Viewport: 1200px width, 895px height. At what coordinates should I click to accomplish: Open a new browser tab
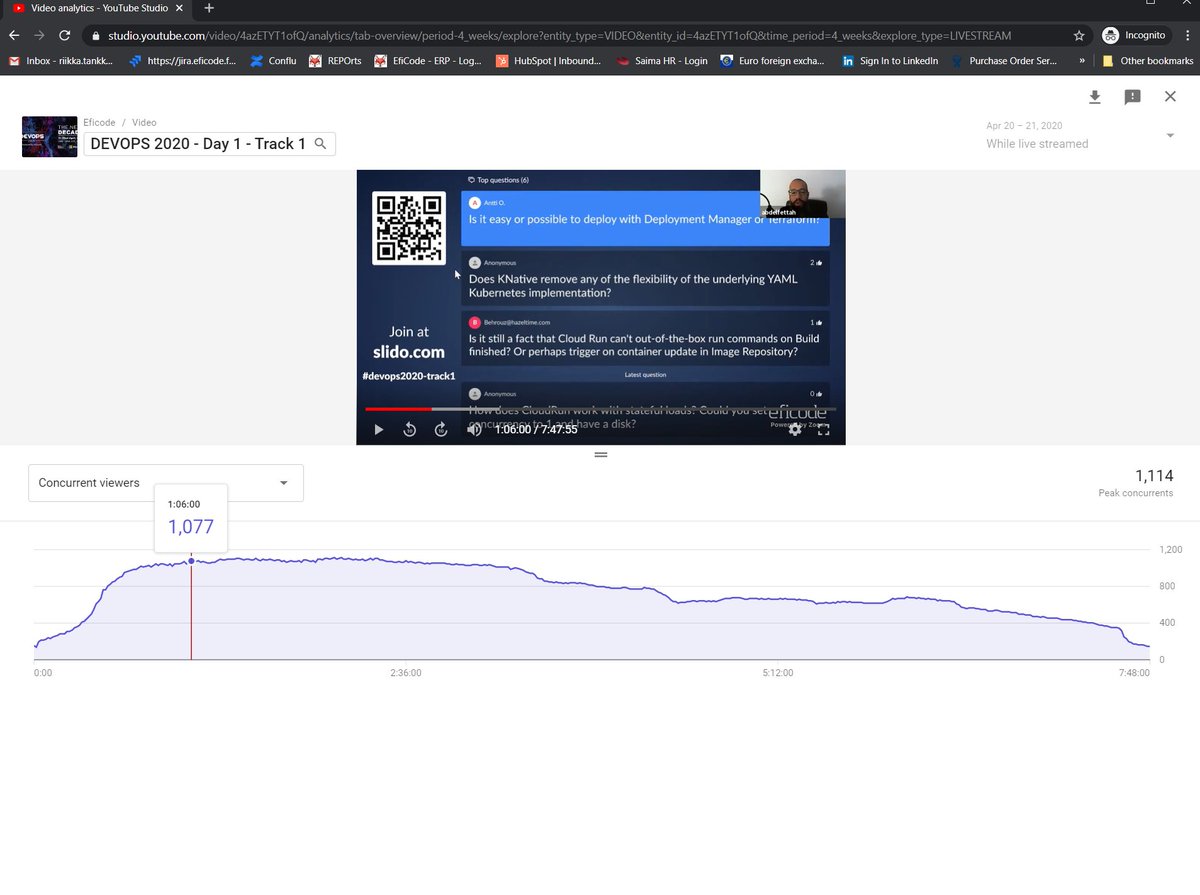pos(209,8)
